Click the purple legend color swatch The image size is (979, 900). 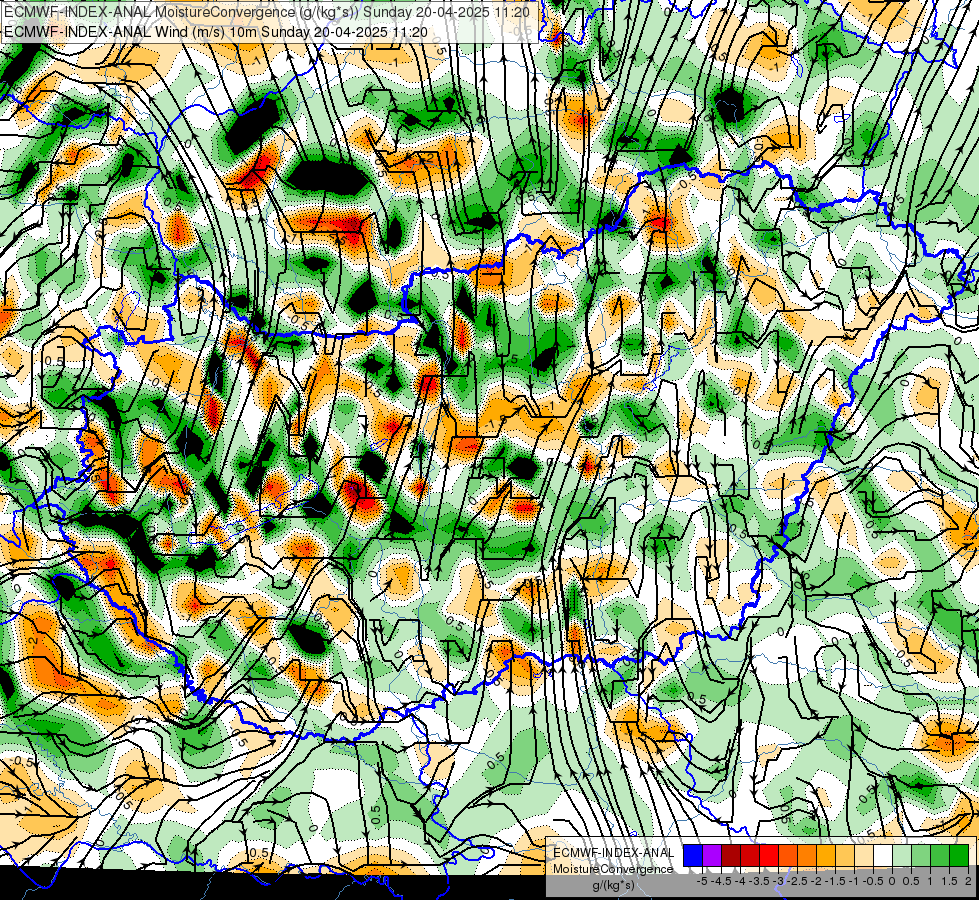[x=712, y=855]
